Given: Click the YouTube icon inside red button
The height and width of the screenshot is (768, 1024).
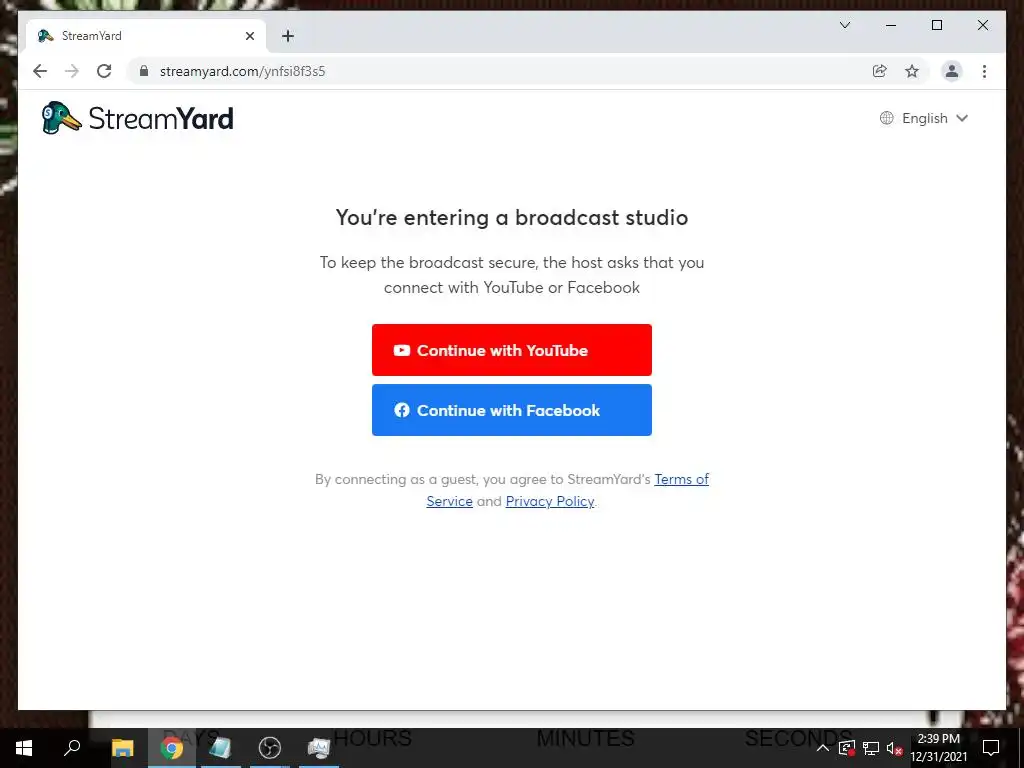Looking at the screenshot, I should click(x=402, y=350).
